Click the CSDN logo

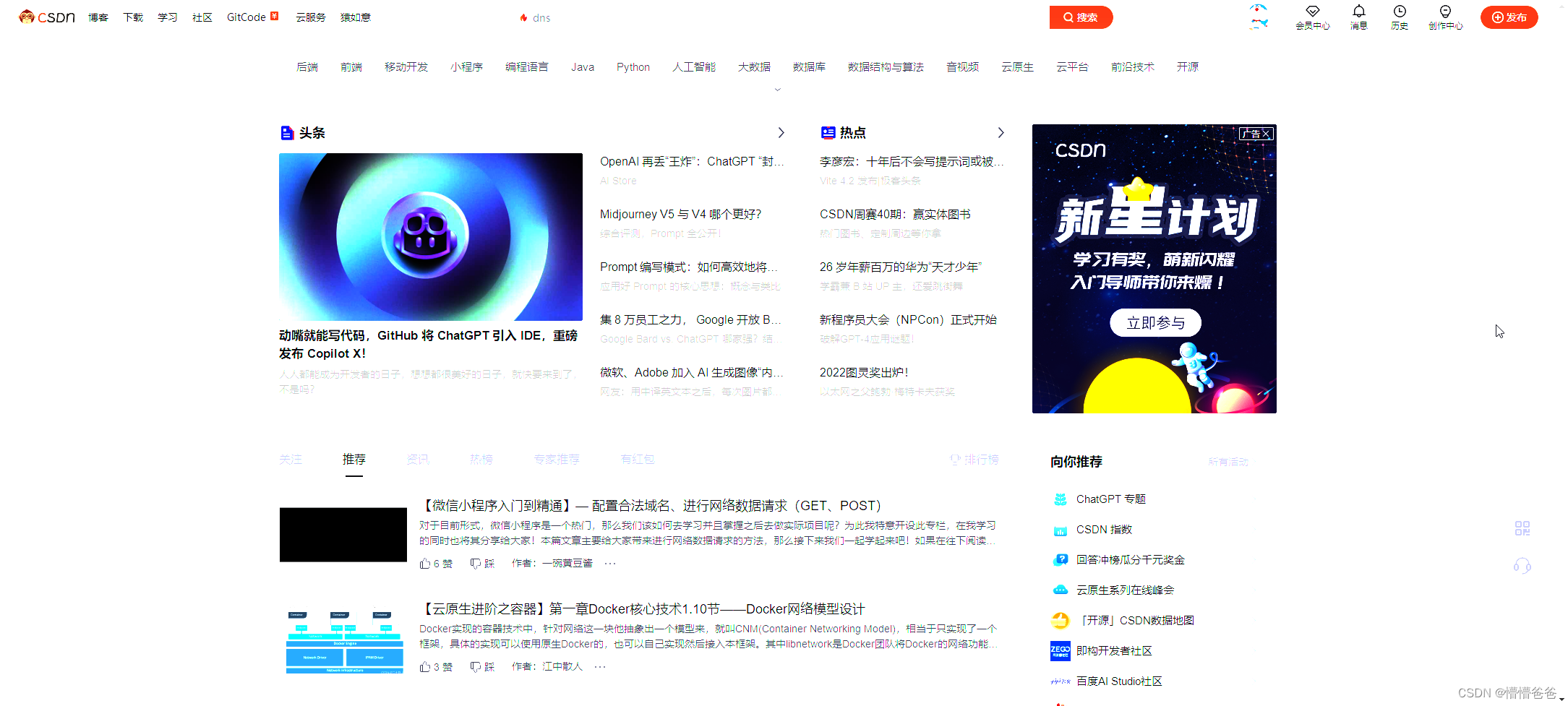coord(47,17)
